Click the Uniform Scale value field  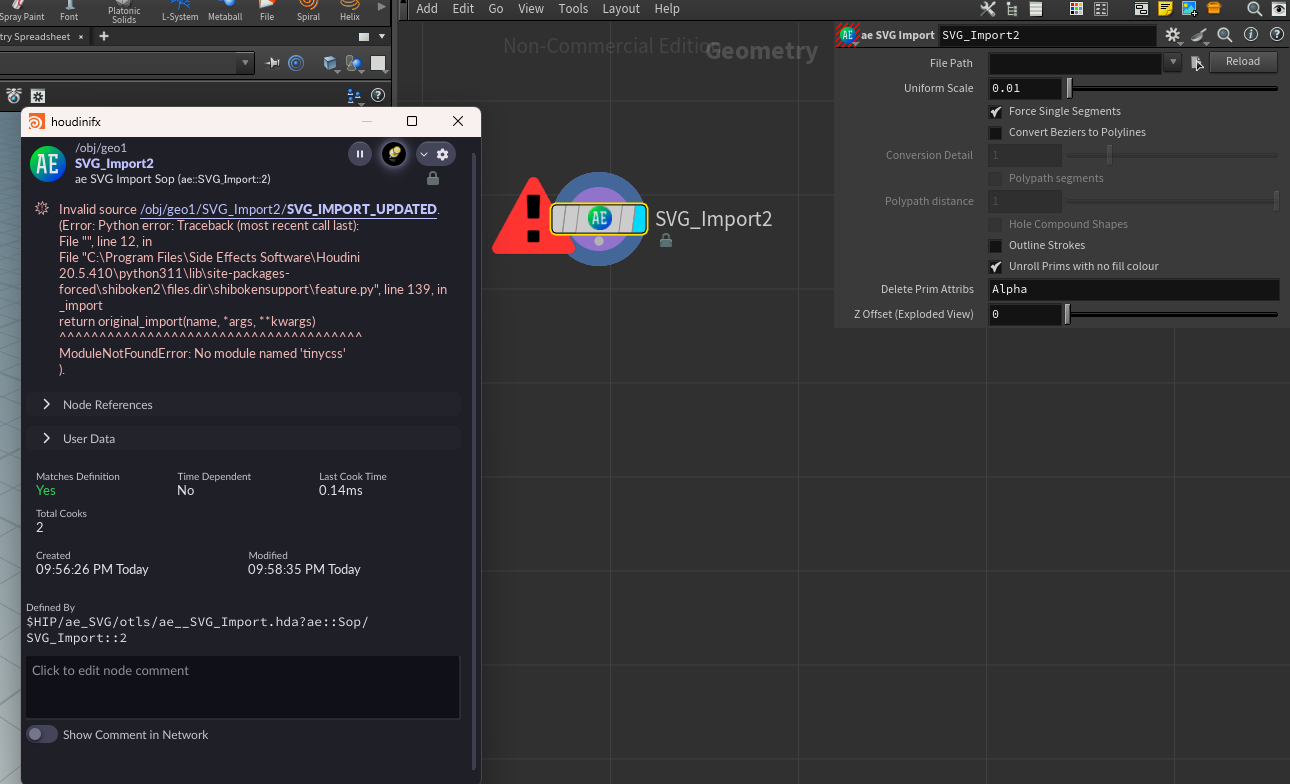[x=1025, y=88]
